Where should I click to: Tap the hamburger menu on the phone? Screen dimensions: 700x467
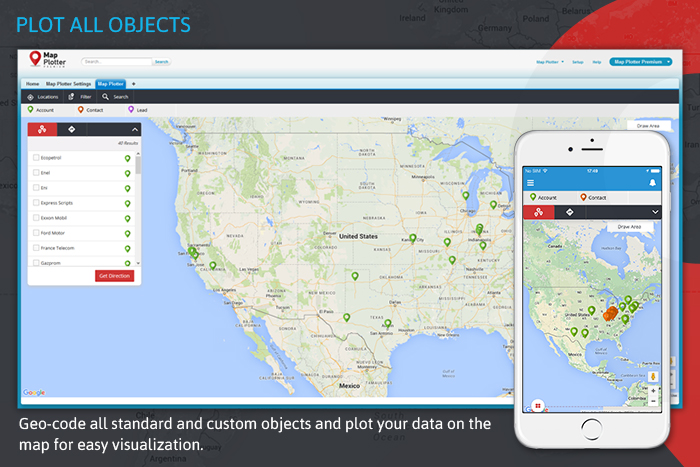click(x=531, y=183)
